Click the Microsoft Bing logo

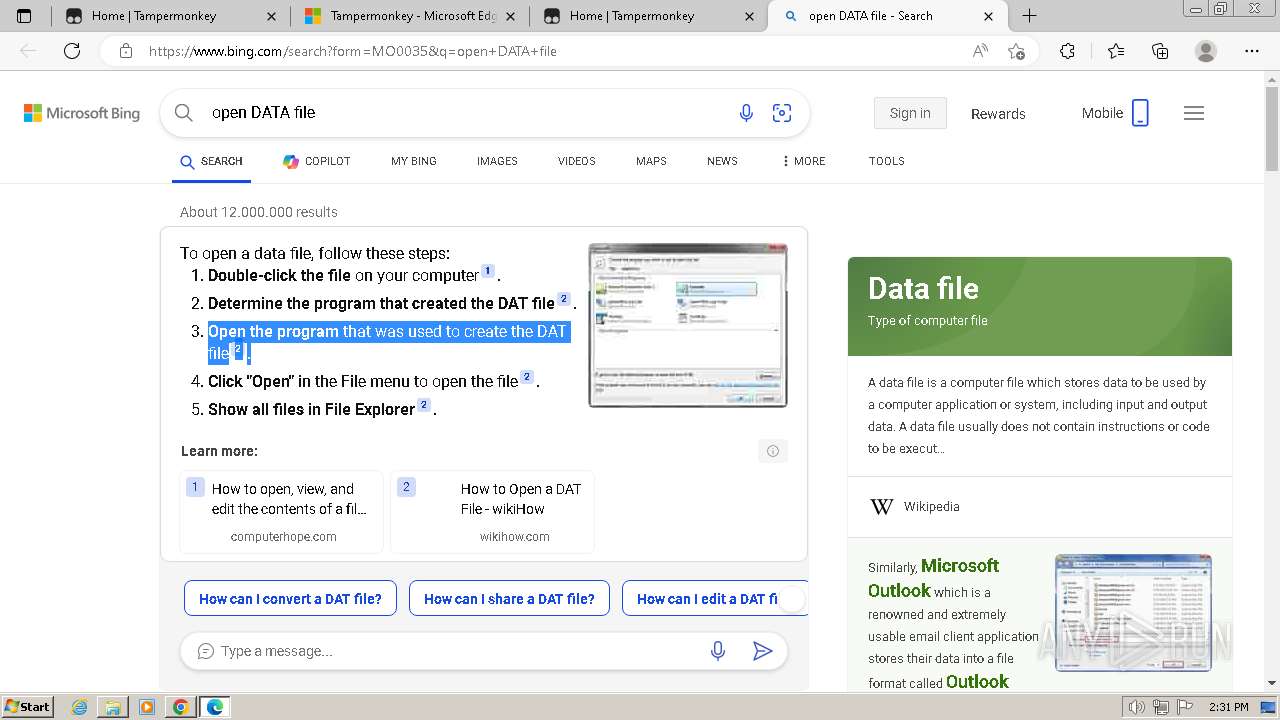[82, 113]
